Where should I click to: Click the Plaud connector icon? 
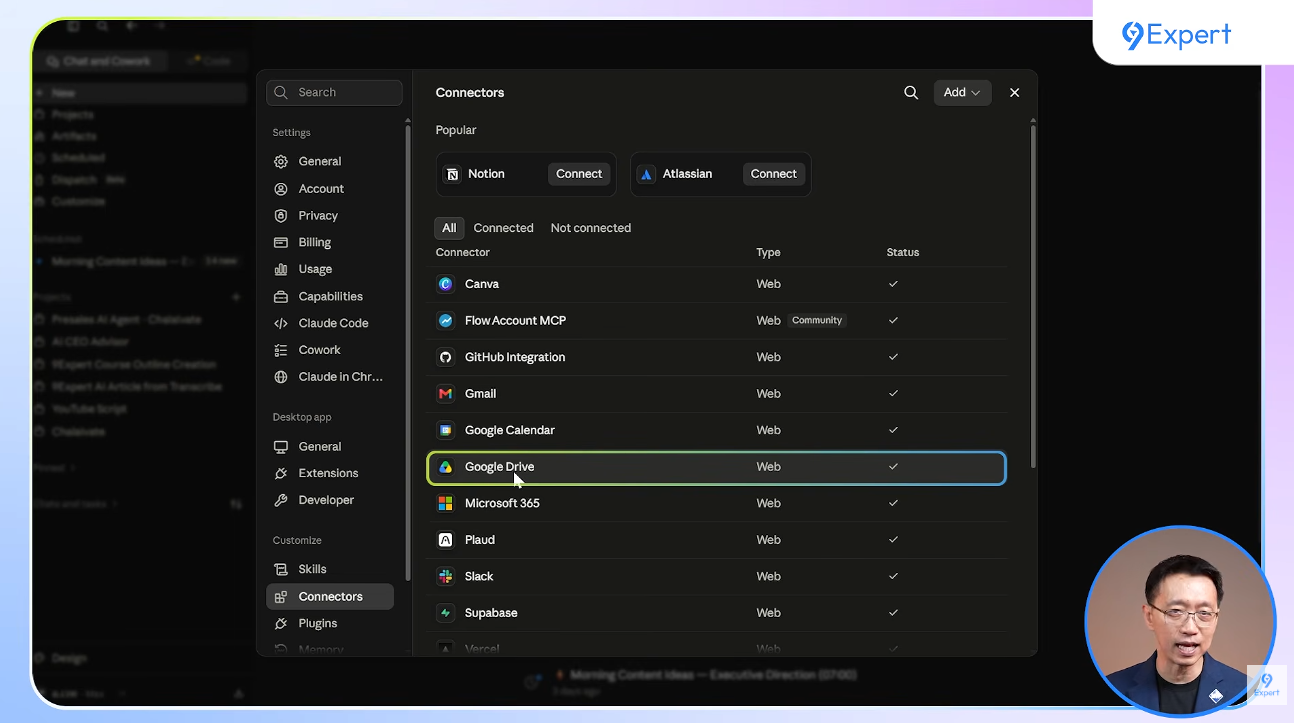pyautogui.click(x=446, y=540)
